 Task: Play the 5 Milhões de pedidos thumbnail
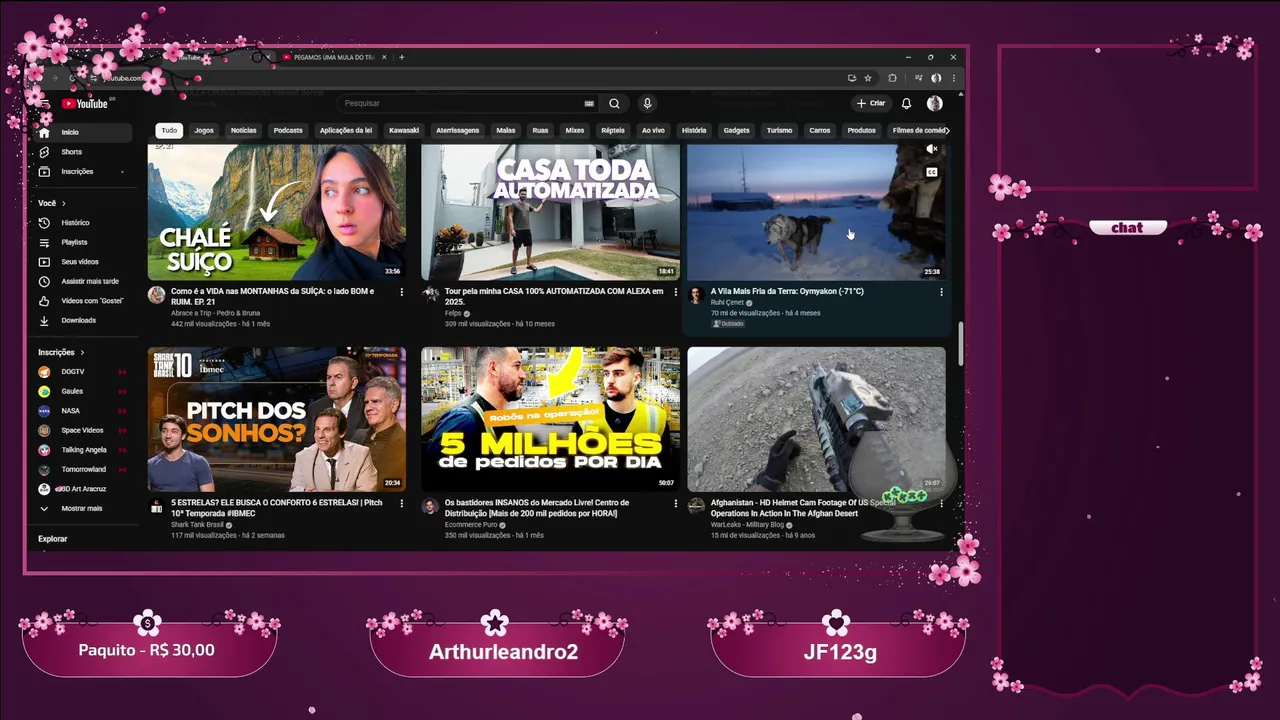tap(550, 419)
